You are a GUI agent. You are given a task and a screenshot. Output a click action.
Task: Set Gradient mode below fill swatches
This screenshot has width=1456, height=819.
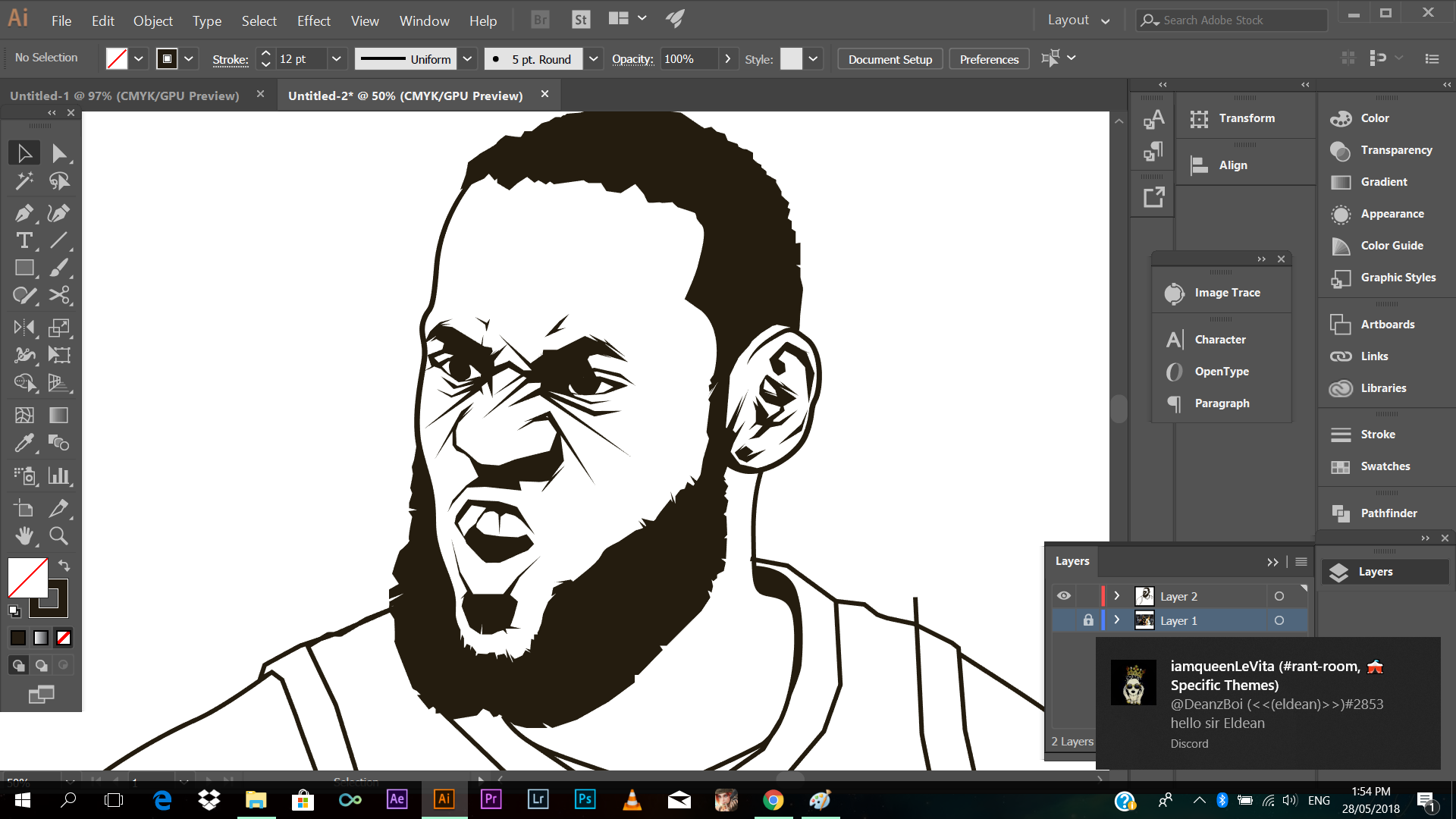click(x=41, y=639)
